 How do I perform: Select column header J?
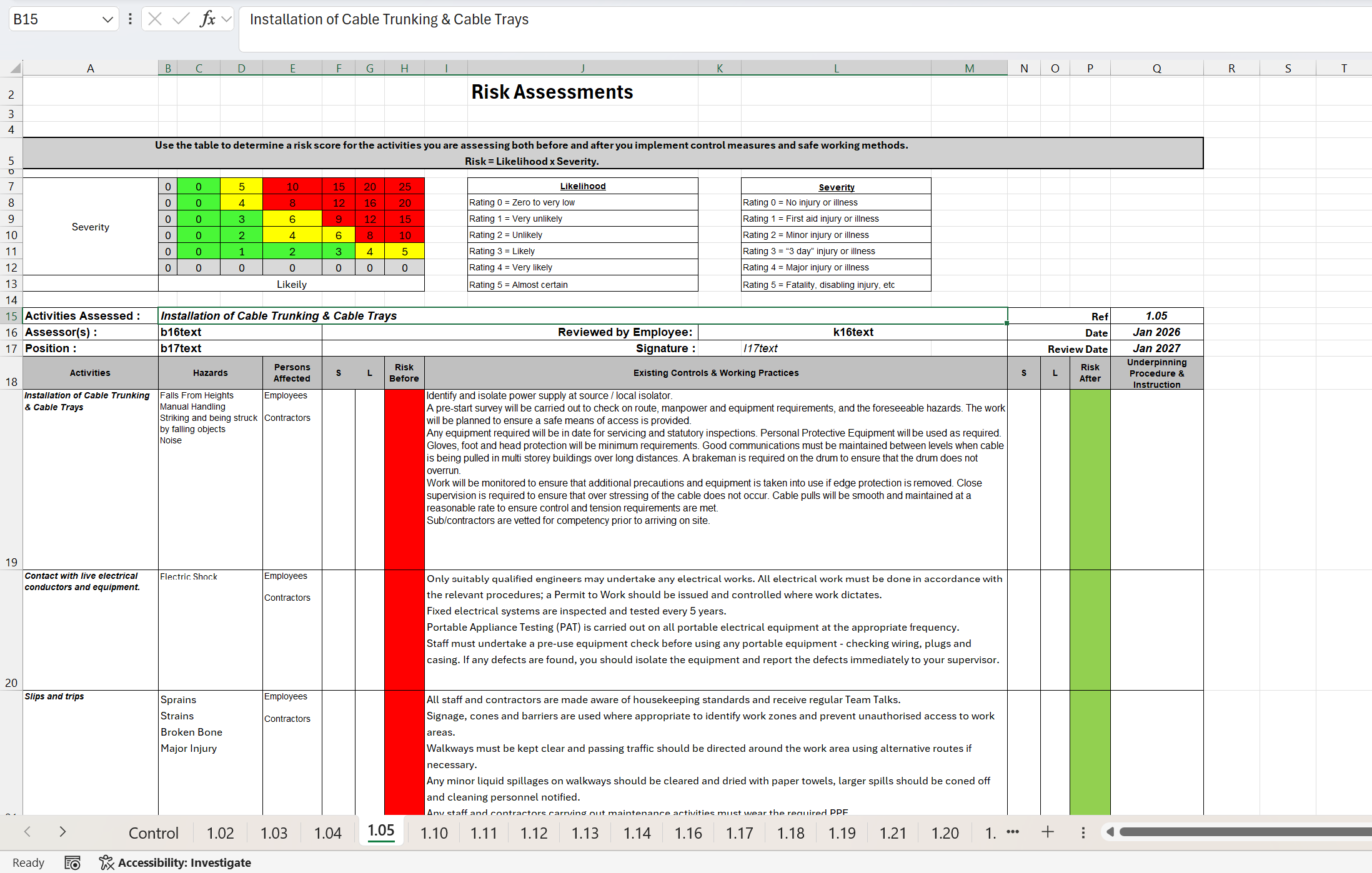point(582,67)
